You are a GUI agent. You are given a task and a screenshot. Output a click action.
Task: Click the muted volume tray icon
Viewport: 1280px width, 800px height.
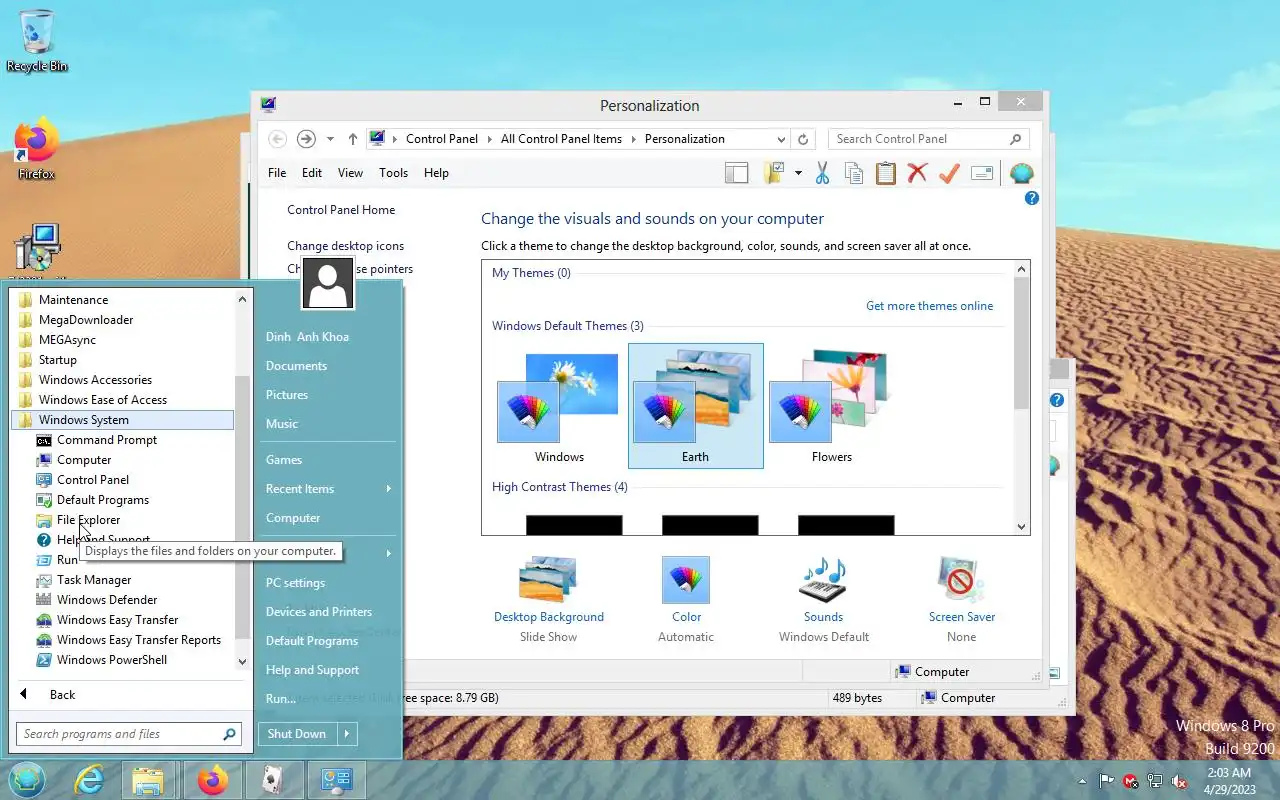1179,781
